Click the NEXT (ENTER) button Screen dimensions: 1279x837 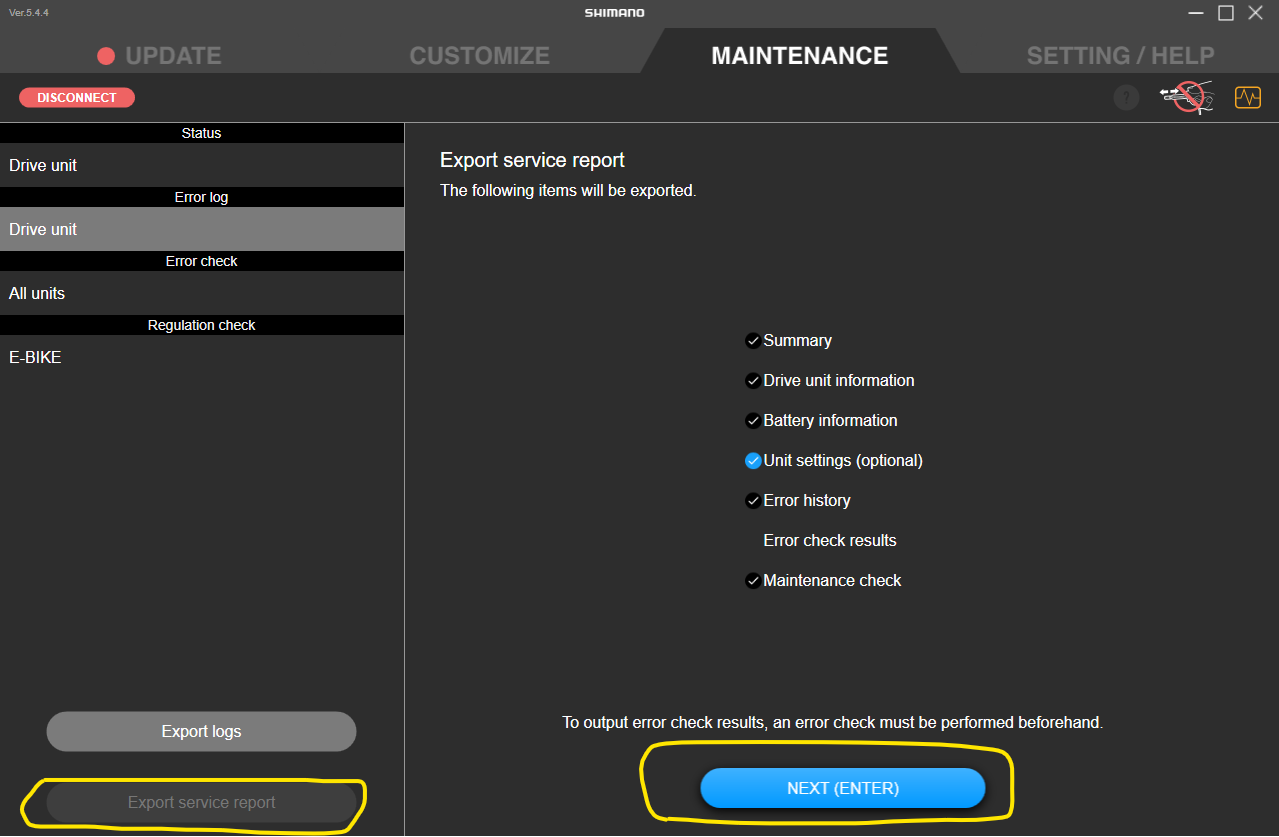pyautogui.click(x=843, y=788)
